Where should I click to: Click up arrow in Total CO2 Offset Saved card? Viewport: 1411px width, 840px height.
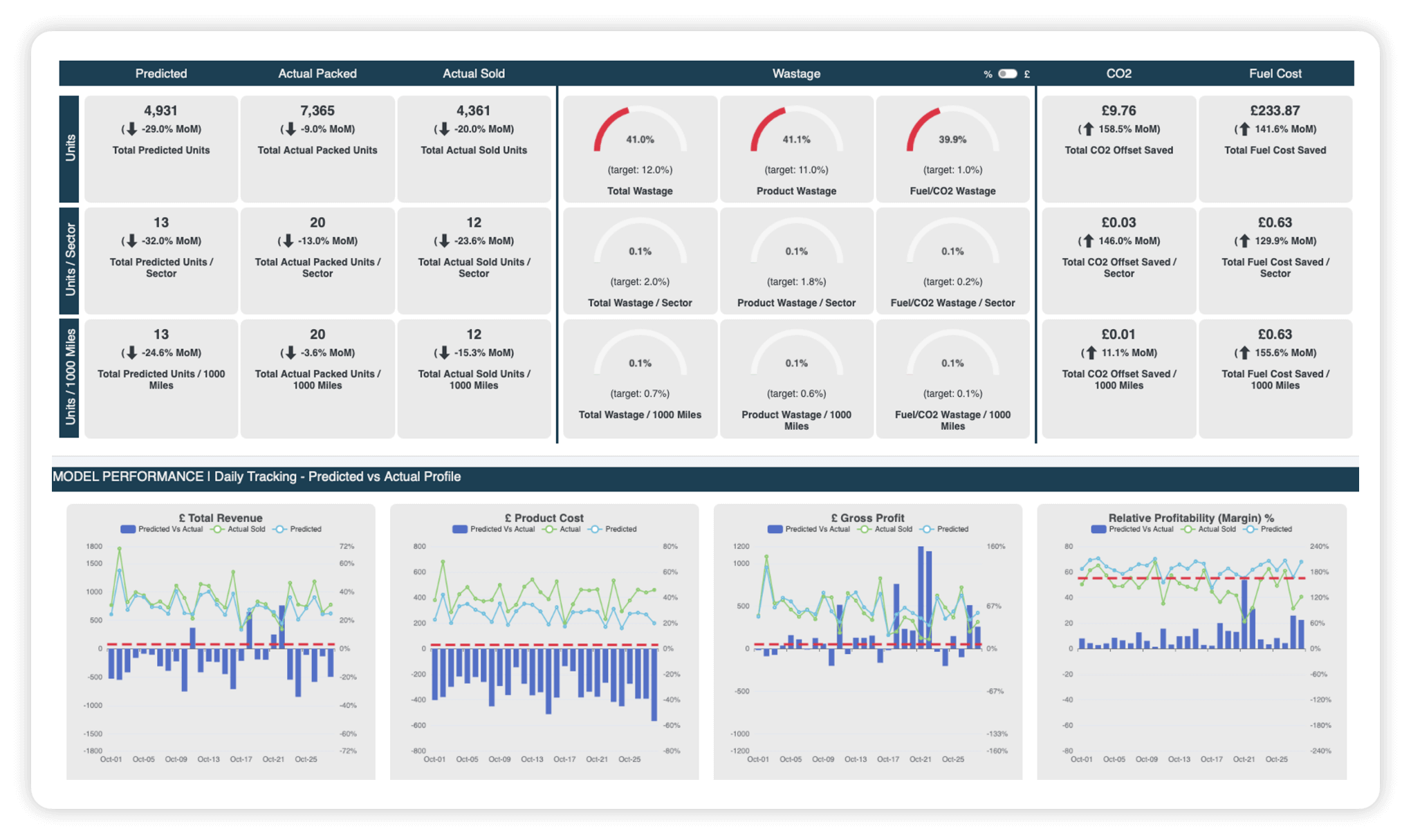coord(1088,129)
